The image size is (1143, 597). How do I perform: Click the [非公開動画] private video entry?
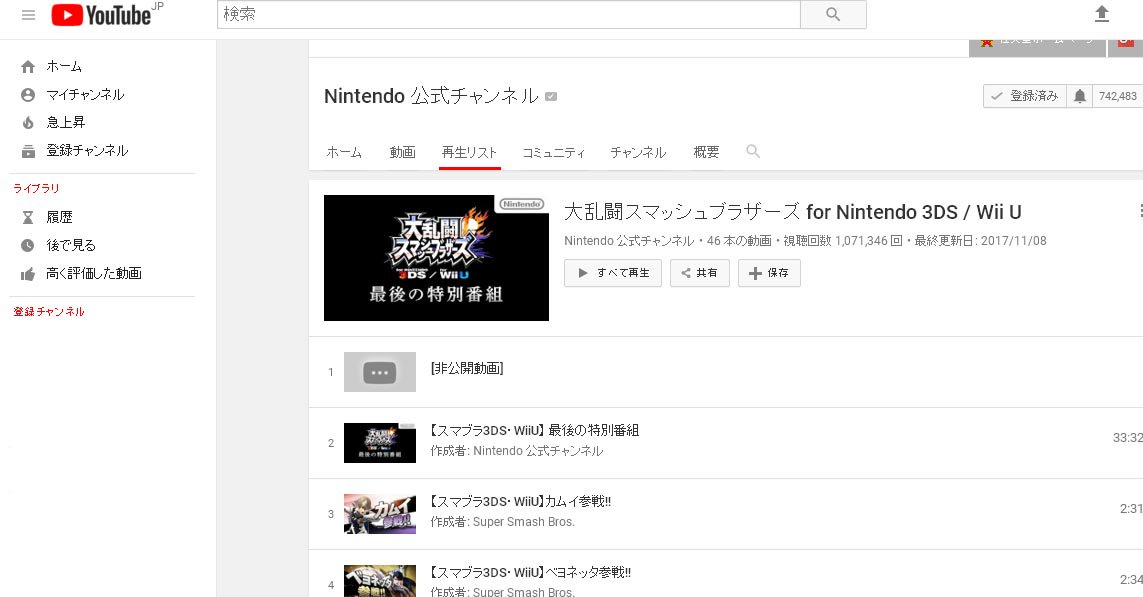click(467, 368)
